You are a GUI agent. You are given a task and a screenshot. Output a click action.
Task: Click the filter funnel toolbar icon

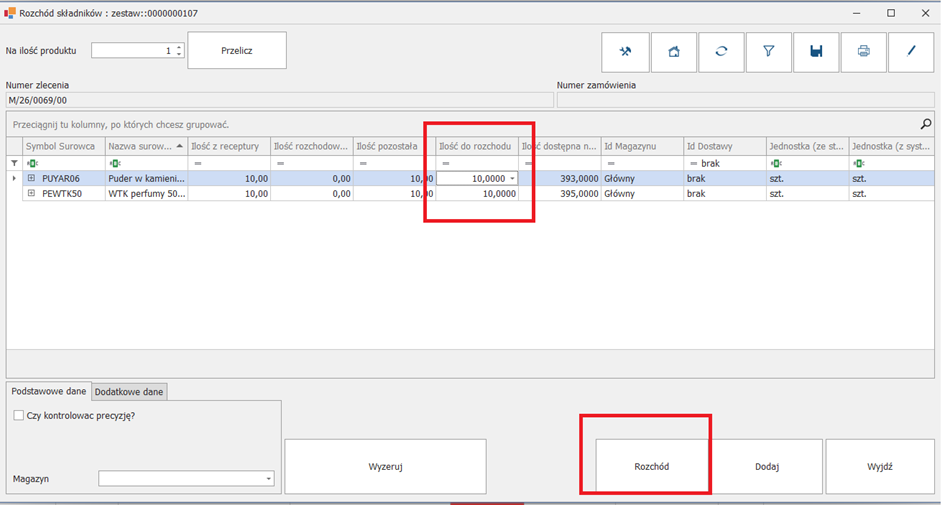pos(769,52)
